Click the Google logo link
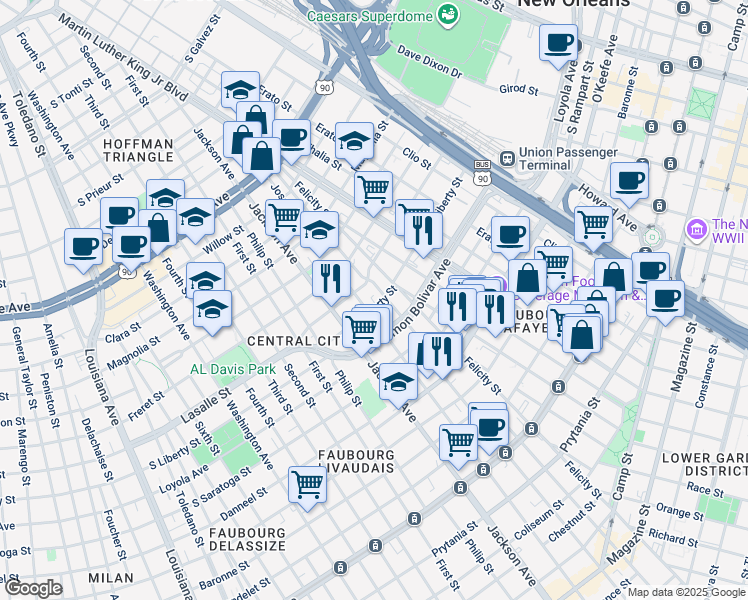The width and height of the screenshot is (748, 600). [34, 589]
